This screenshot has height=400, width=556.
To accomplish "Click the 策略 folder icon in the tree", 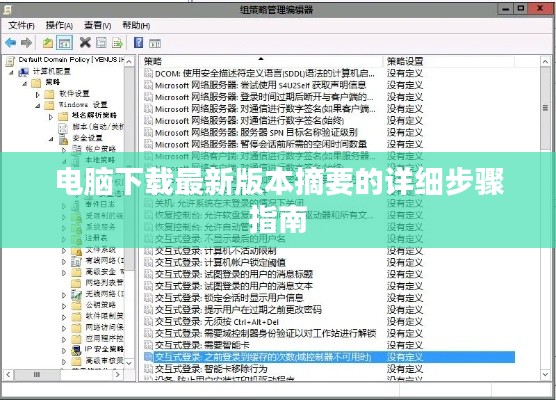I will (36, 83).
